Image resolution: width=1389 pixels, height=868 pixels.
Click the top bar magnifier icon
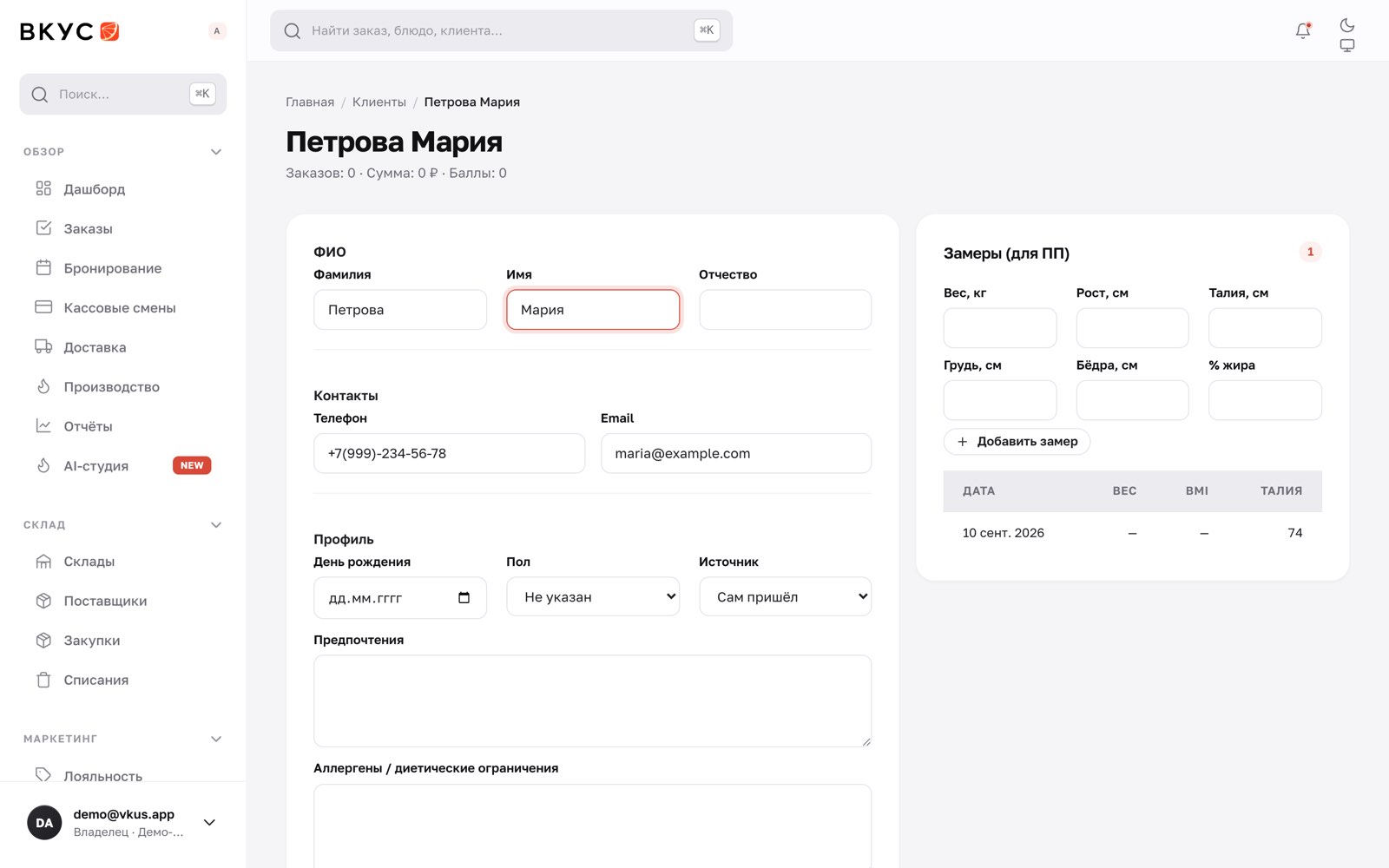pyautogui.click(x=293, y=31)
